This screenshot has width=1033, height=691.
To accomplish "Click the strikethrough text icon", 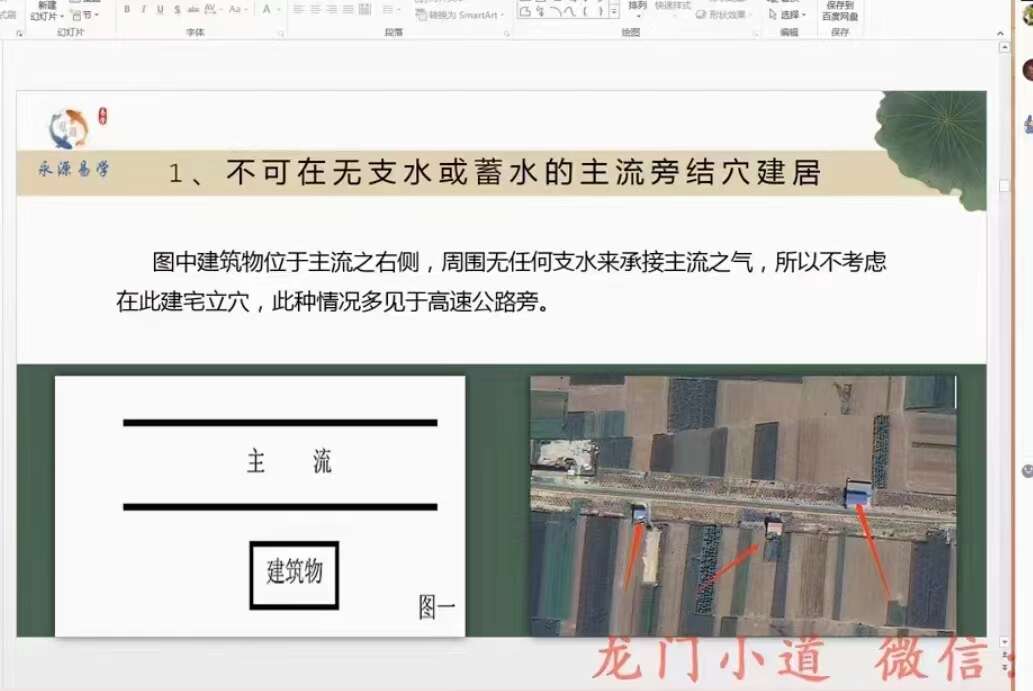I will tap(193, 10).
